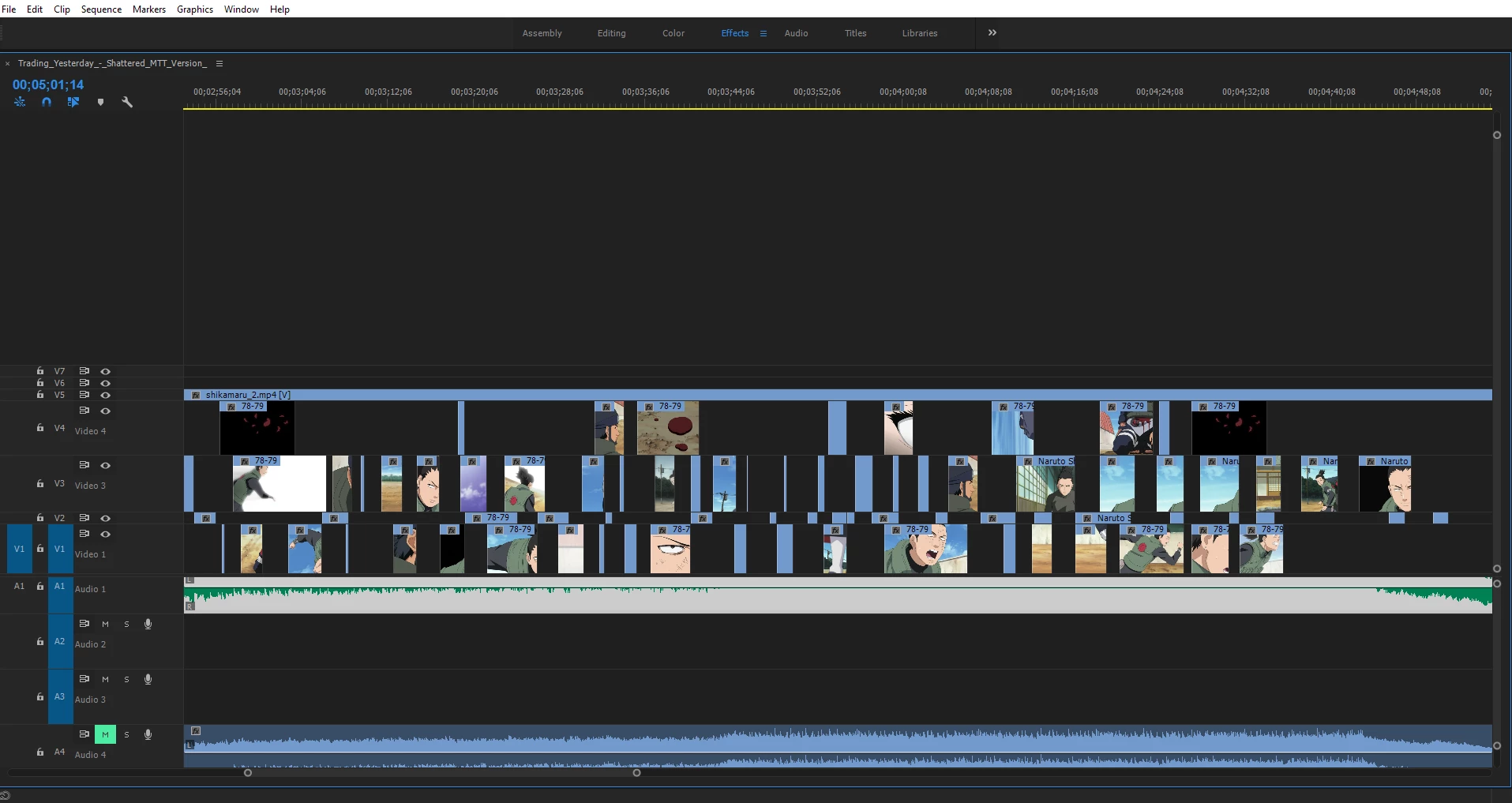Screen dimensions: 1512x803
Task: Lock the A4 track padlock
Action: [40, 752]
